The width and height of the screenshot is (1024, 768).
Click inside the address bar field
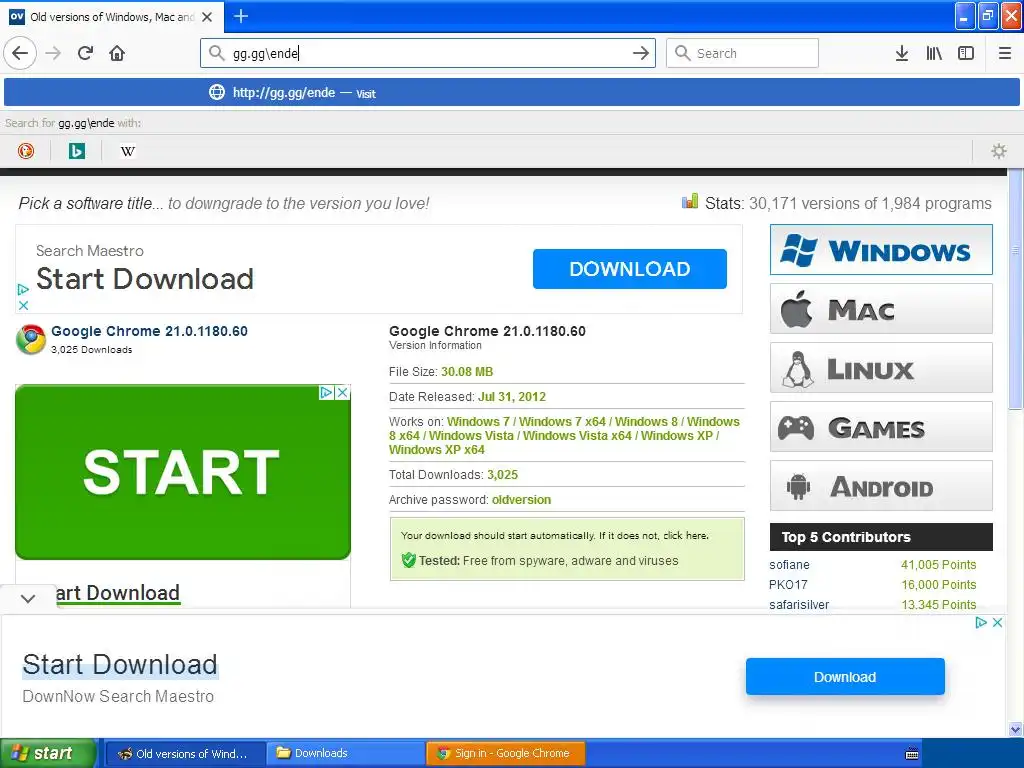(428, 53)
